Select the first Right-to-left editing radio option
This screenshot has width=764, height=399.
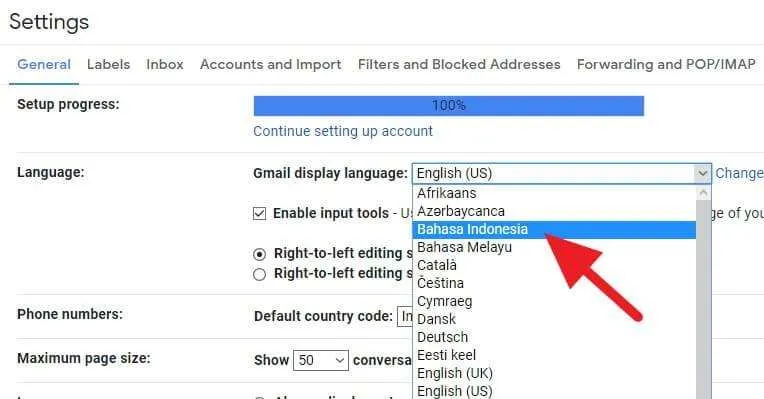[x=260, y=254]
